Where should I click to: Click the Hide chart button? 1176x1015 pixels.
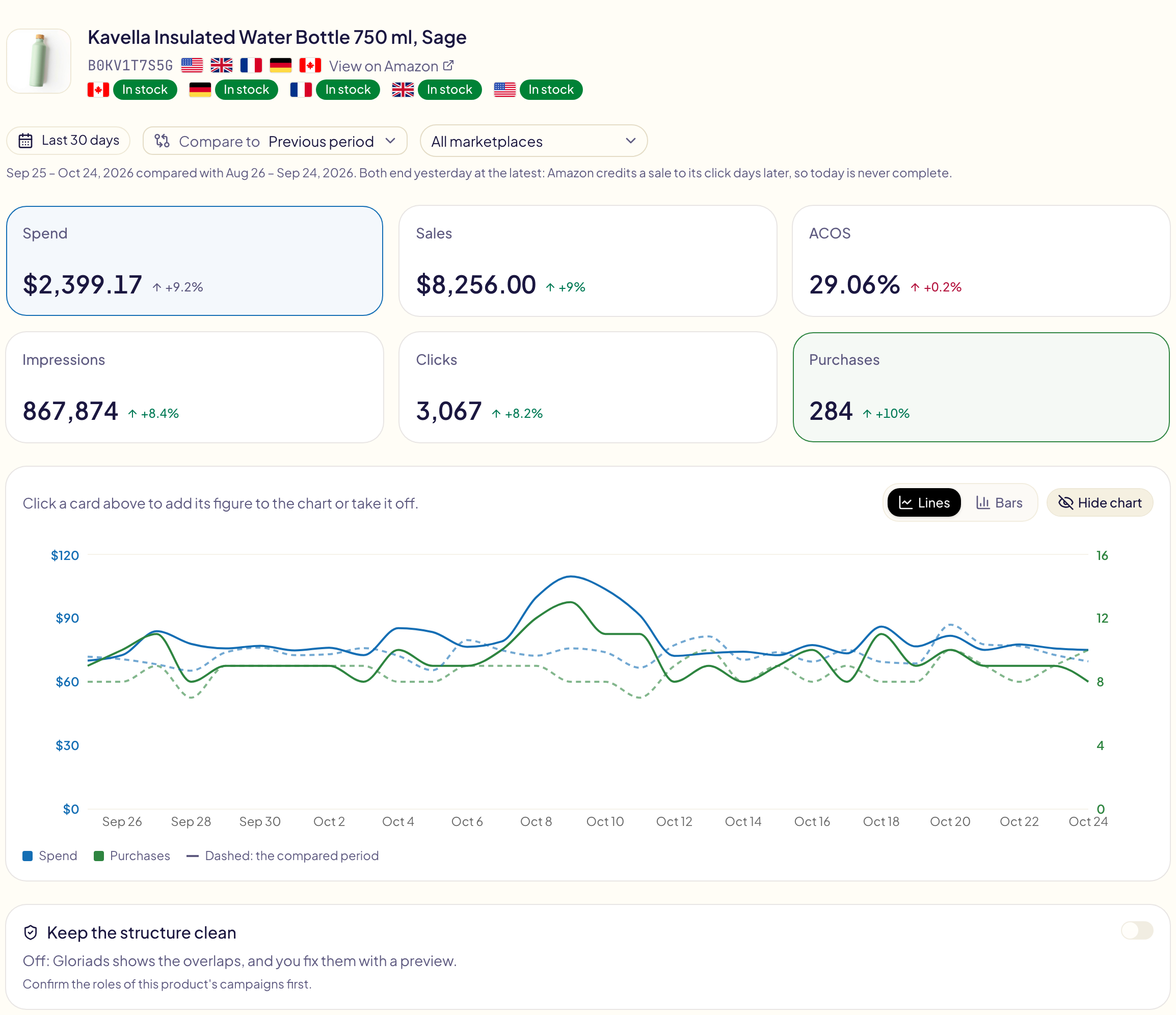click(1100, 502)
